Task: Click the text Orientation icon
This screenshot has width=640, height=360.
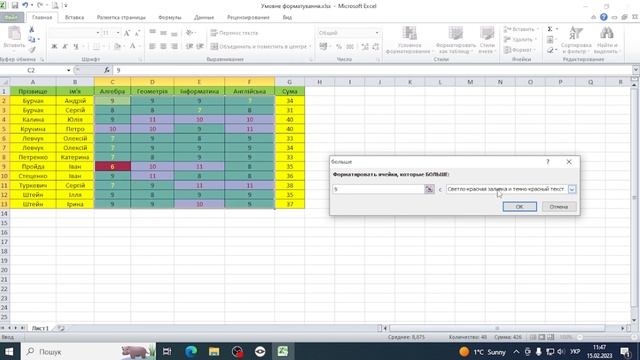Action: point(189,33)
